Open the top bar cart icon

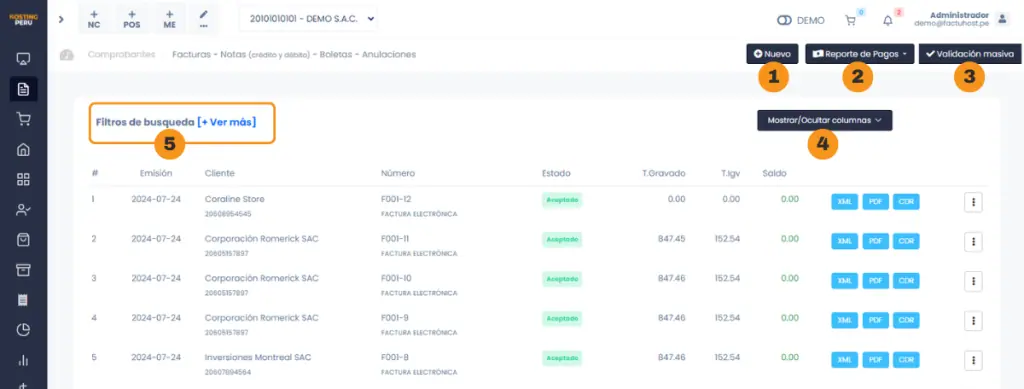pyautogui.click(x=850, y=20)
